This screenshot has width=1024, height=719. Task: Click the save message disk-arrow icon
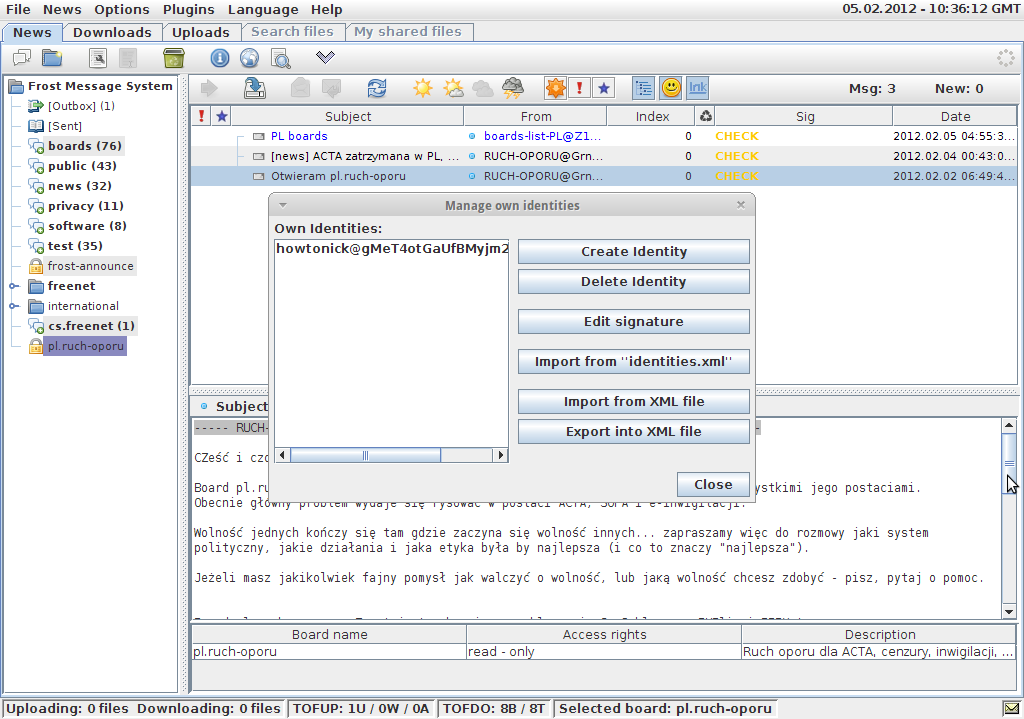tap(255, 88)
